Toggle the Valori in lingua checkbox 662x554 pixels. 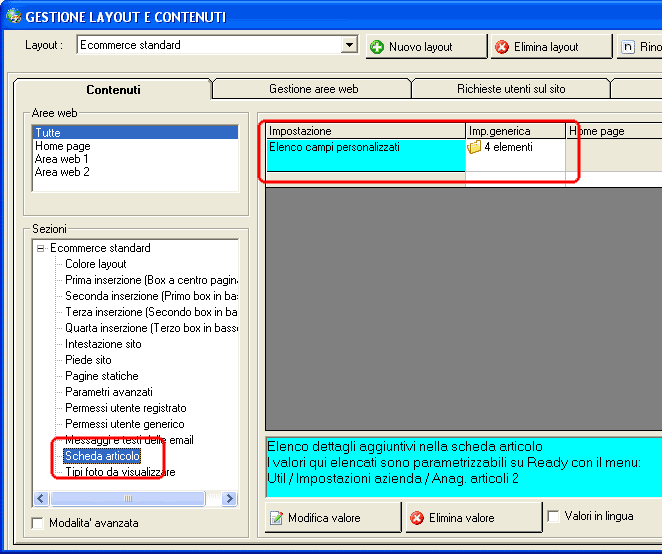tap(553, 516)
